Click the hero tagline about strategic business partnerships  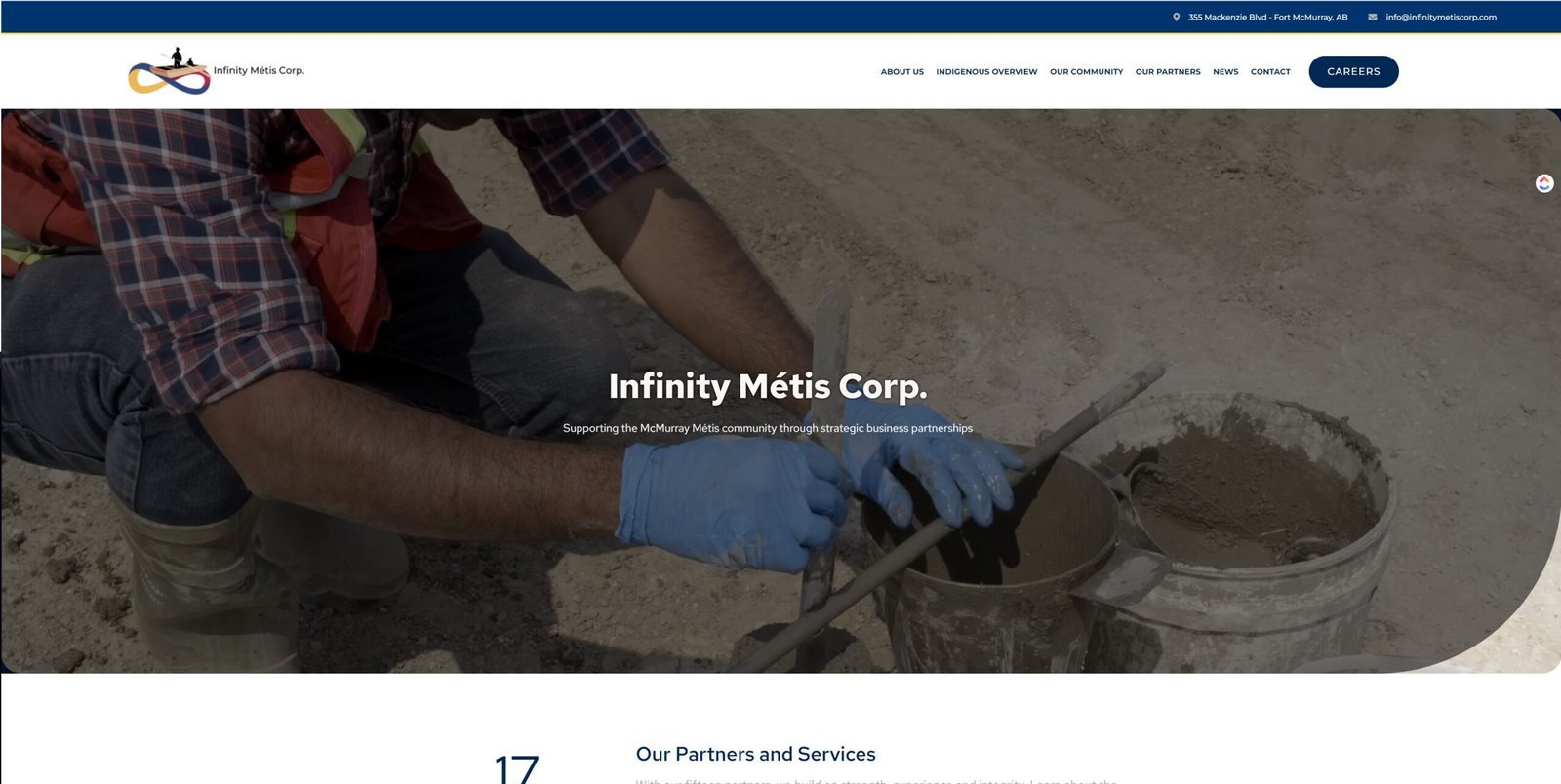768,428
